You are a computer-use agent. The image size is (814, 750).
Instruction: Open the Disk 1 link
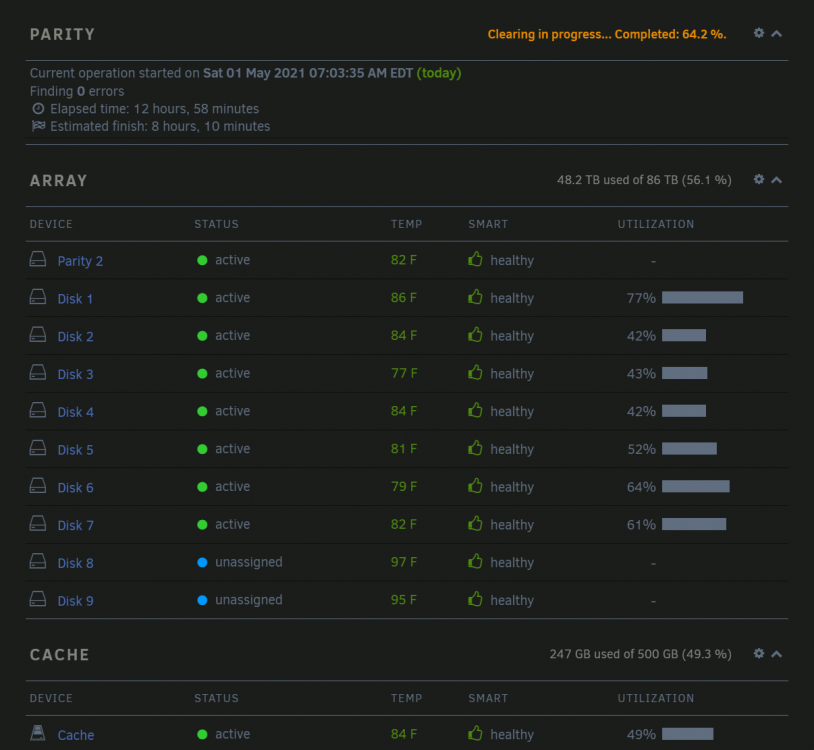coord(75,299)
